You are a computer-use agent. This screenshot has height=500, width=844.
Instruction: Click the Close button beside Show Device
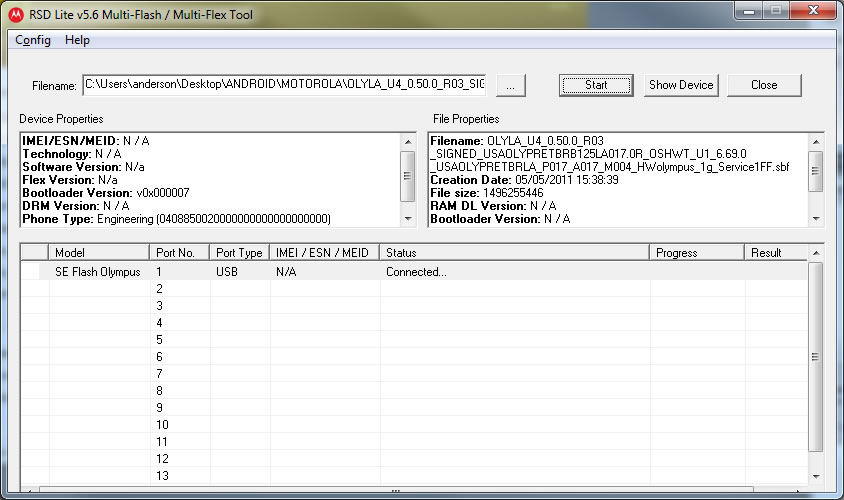(764, 85)
